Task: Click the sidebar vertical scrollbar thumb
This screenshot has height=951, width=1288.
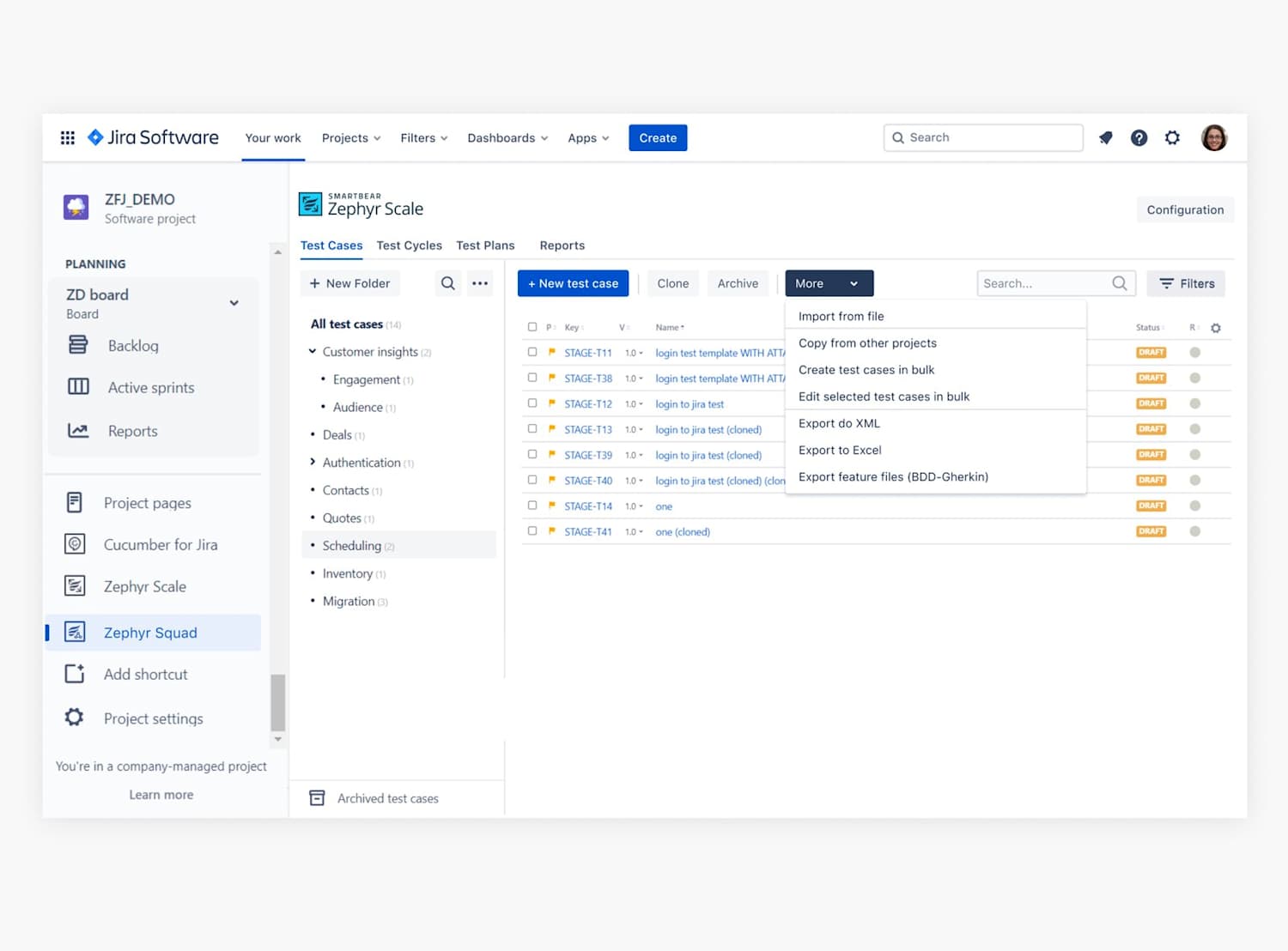Action: coord(278,702)
